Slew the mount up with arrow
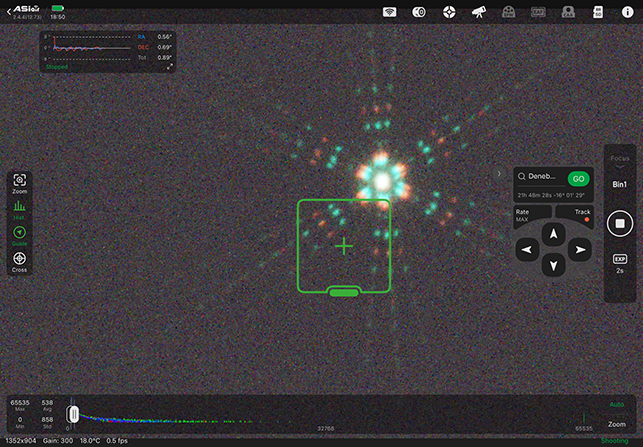This screenshot has height=447, width=643. 552,232
